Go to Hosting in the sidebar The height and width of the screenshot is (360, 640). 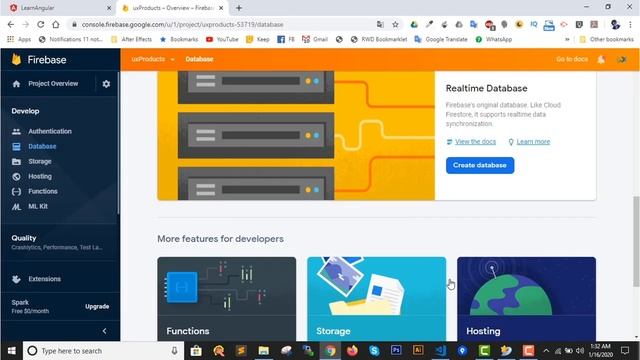tap(40, 176)
